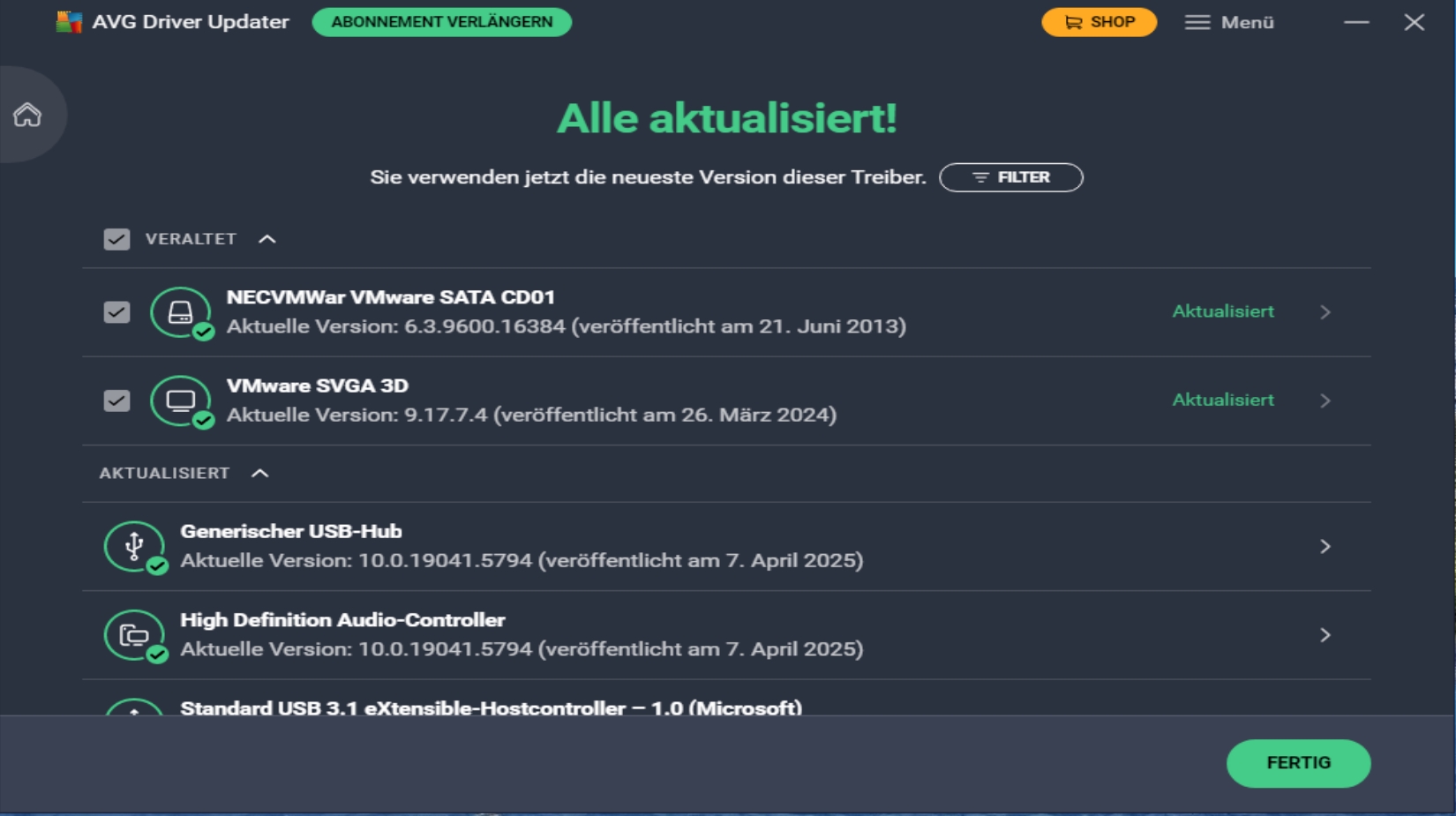Click the VERALTET section label
The image size is (1456, 816).
pos(191,239)
